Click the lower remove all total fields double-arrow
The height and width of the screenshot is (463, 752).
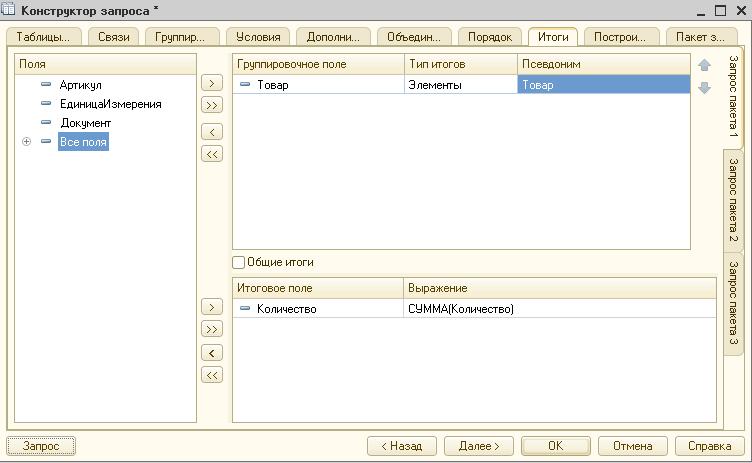[x=212, y=375]
